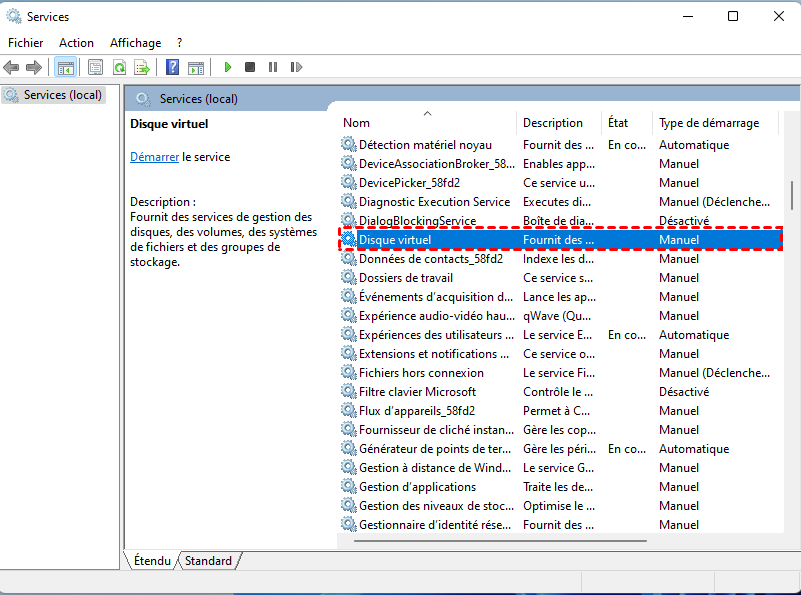Open the Affichage menu

click(x=135, y=43)
